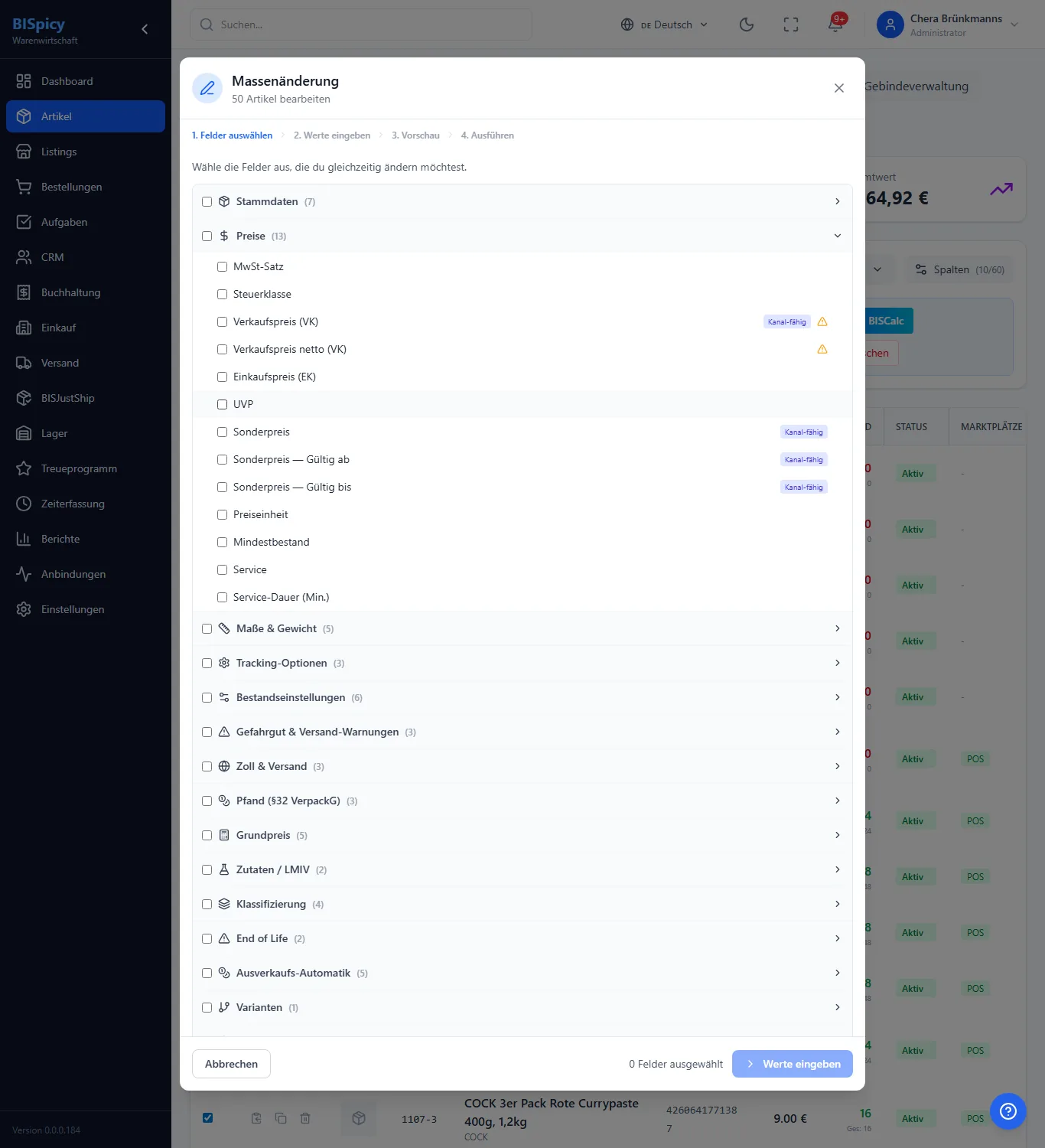Screen dimensions: 1045x1148
Task: Open the help circle icon
Action: [1008, 1110]
